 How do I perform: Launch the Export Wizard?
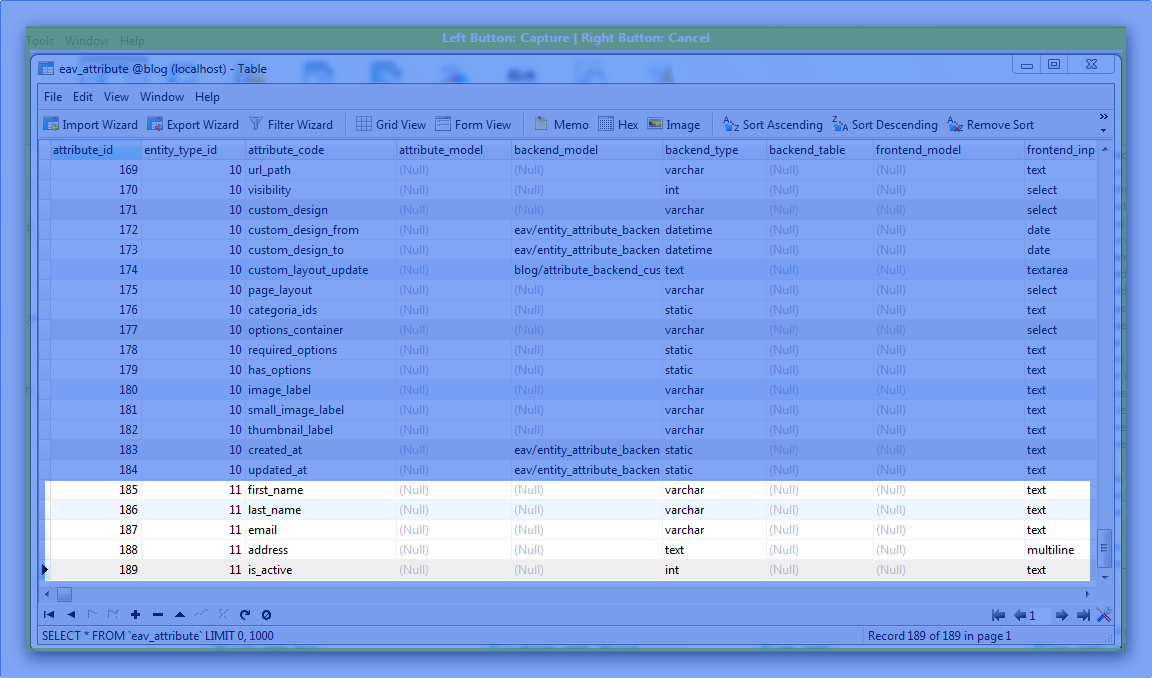[x=193, y=125]
